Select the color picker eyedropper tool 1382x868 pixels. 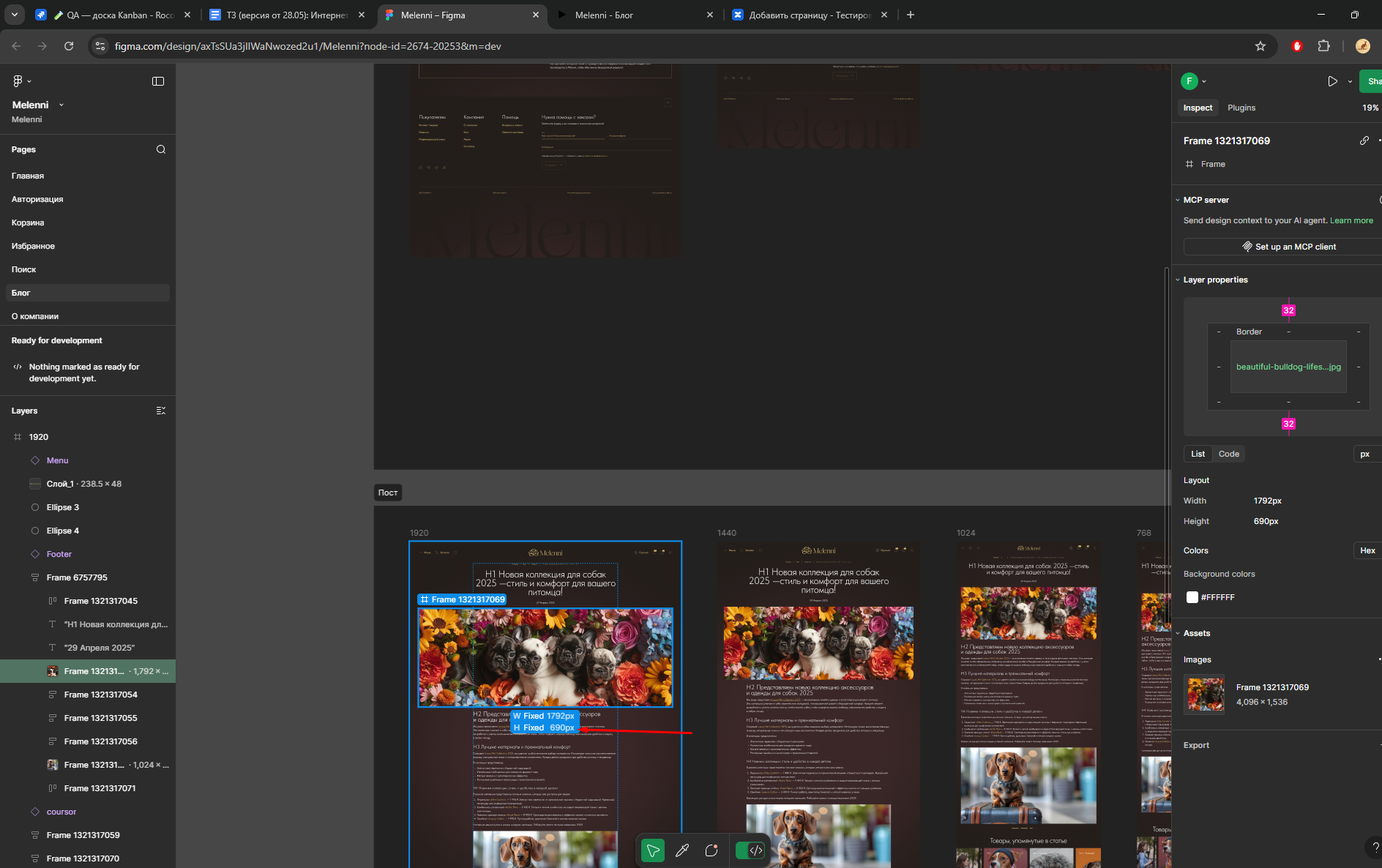pyautogui.click(x=682, y=850)
